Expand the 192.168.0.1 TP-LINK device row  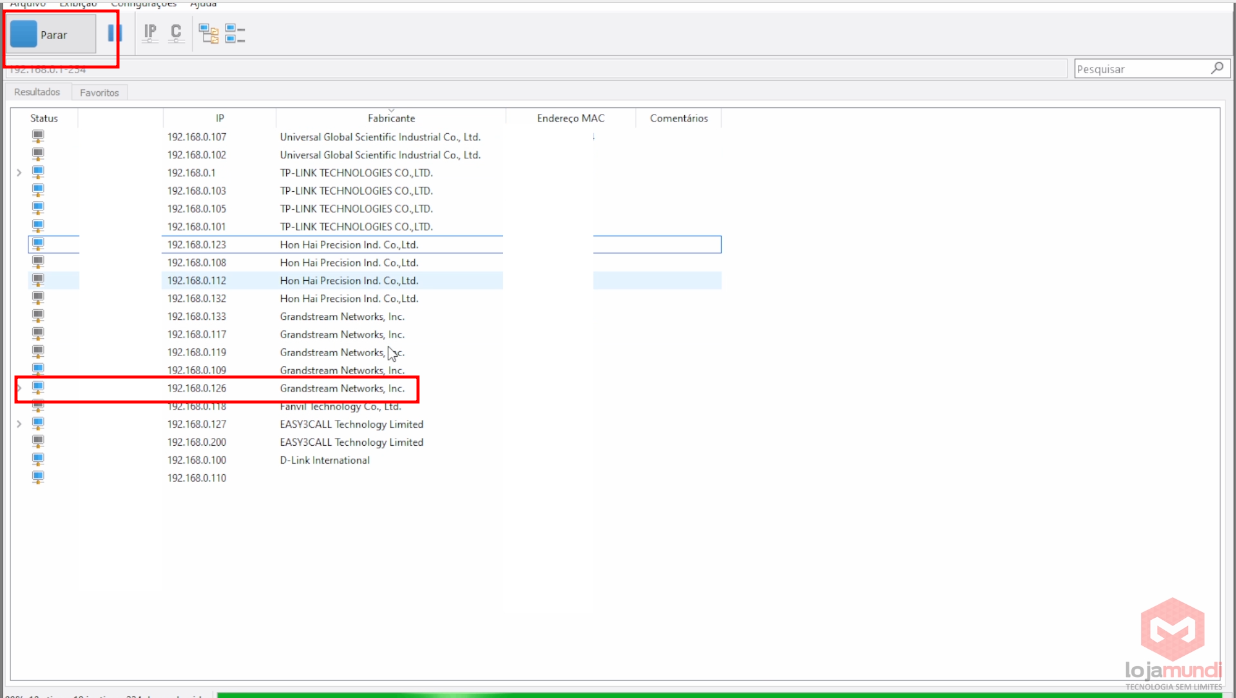(19, 173)
